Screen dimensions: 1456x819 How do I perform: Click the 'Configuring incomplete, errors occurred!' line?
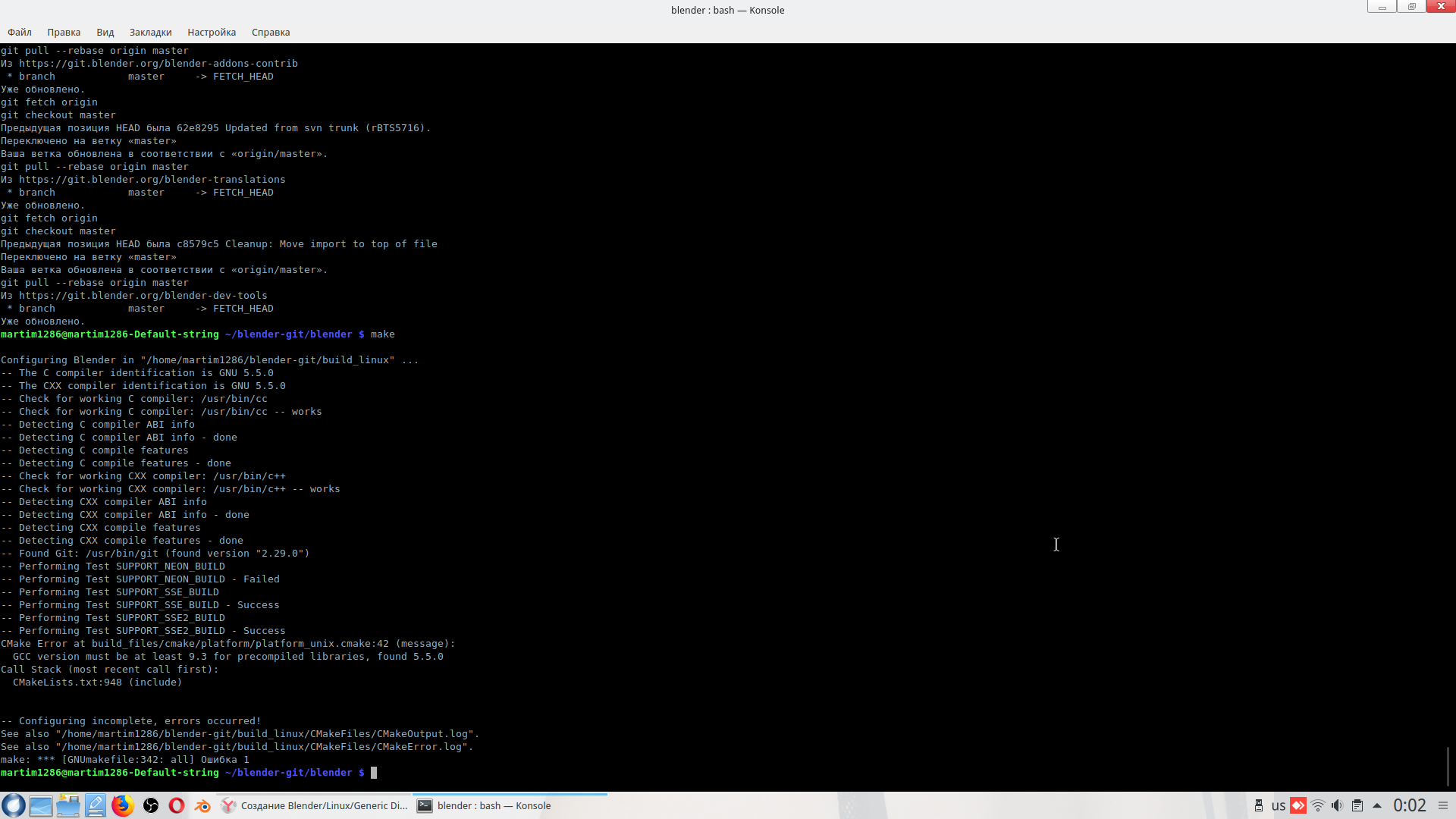[x=131, y=721]
